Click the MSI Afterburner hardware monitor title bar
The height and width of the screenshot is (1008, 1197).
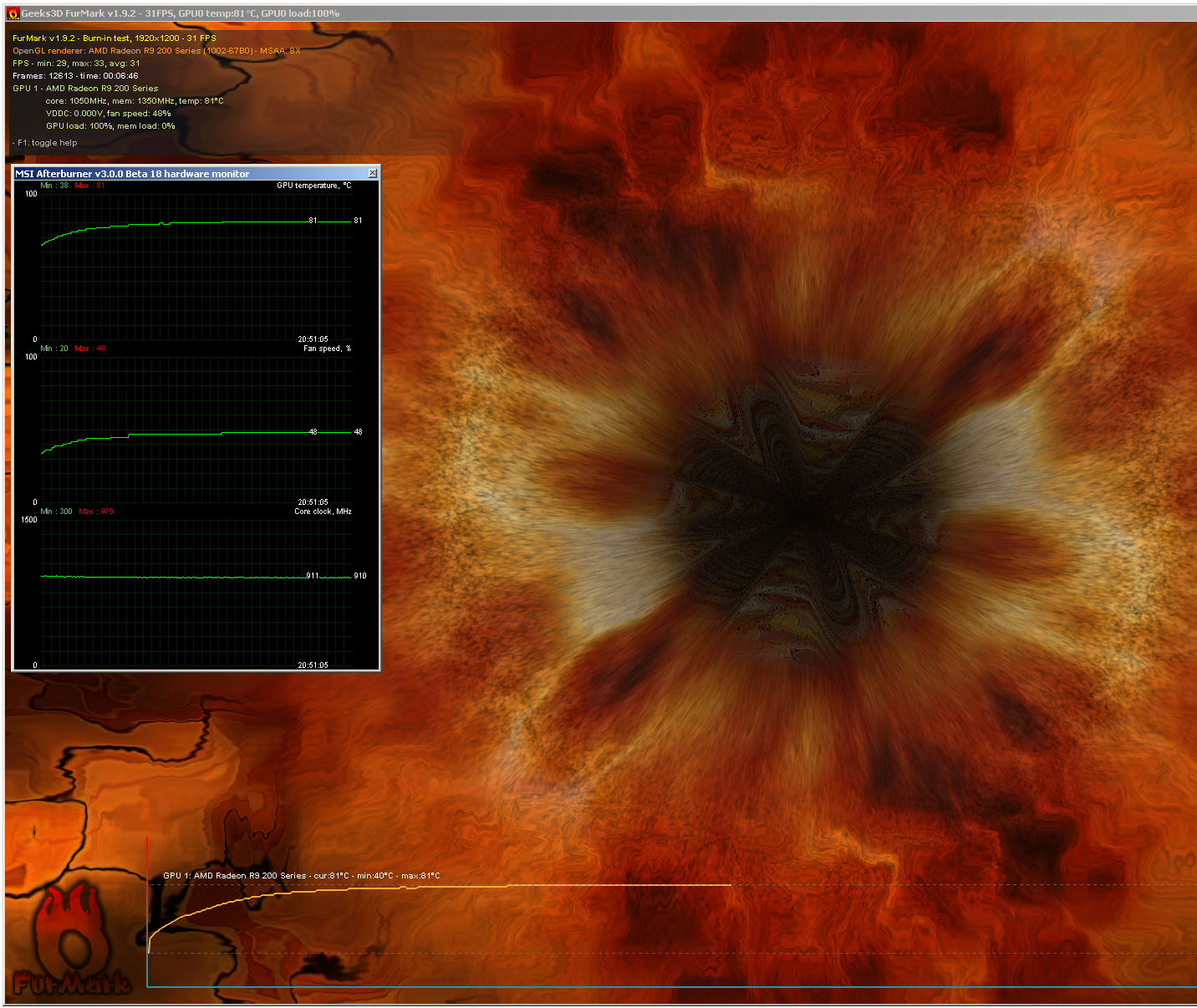point(196,173)
